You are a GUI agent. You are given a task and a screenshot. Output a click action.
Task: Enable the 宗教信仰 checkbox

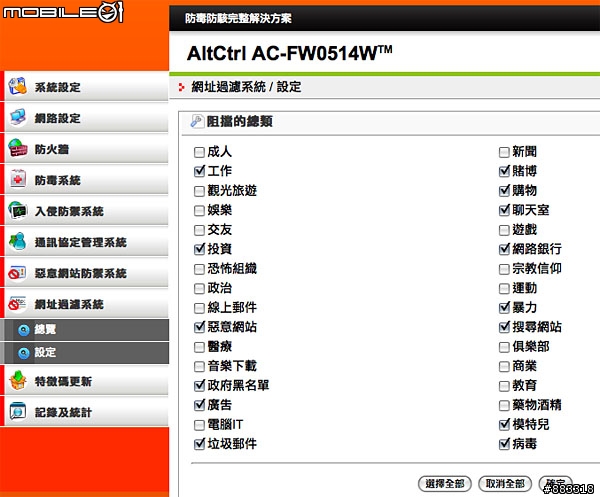pos(504,269)
